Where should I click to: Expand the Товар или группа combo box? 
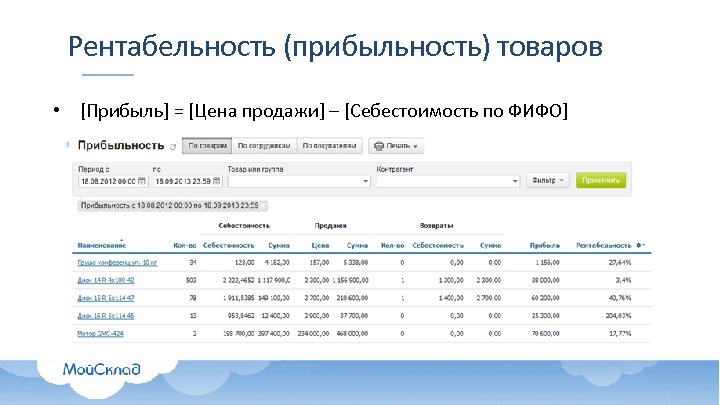pos(366,181)
